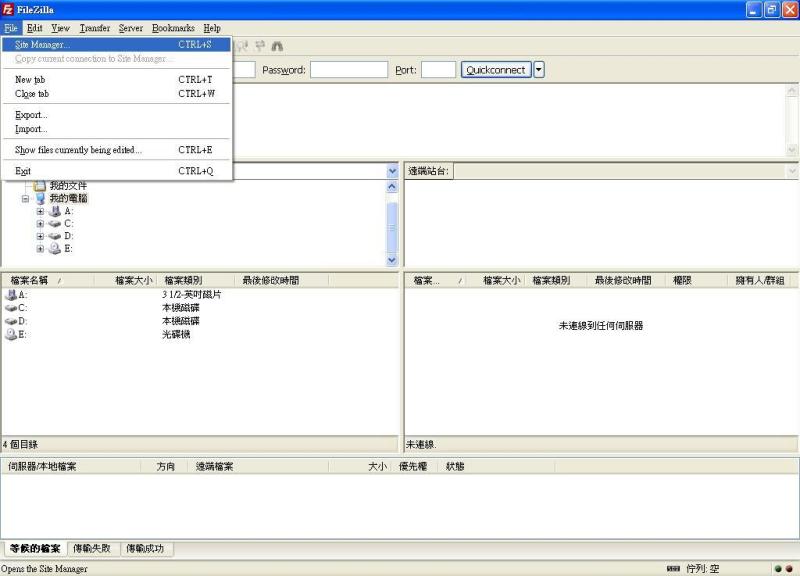Open the Server menu
Viewport: 800px width, 576px height.
131,28
